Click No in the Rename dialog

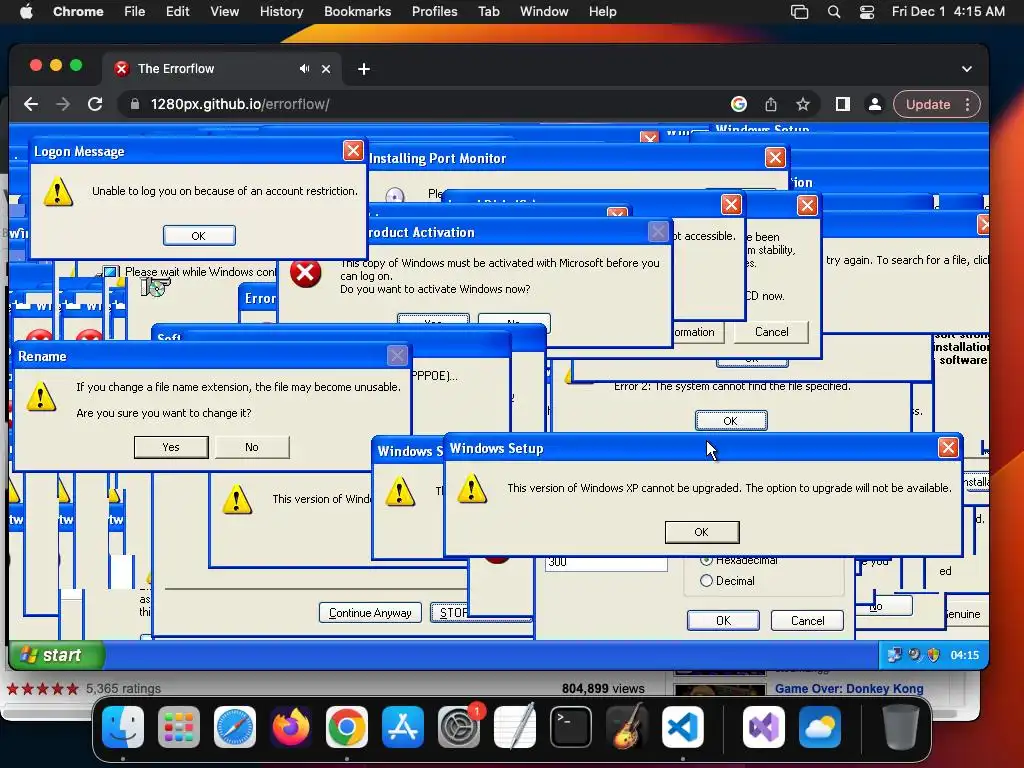(x=252, y=447)
